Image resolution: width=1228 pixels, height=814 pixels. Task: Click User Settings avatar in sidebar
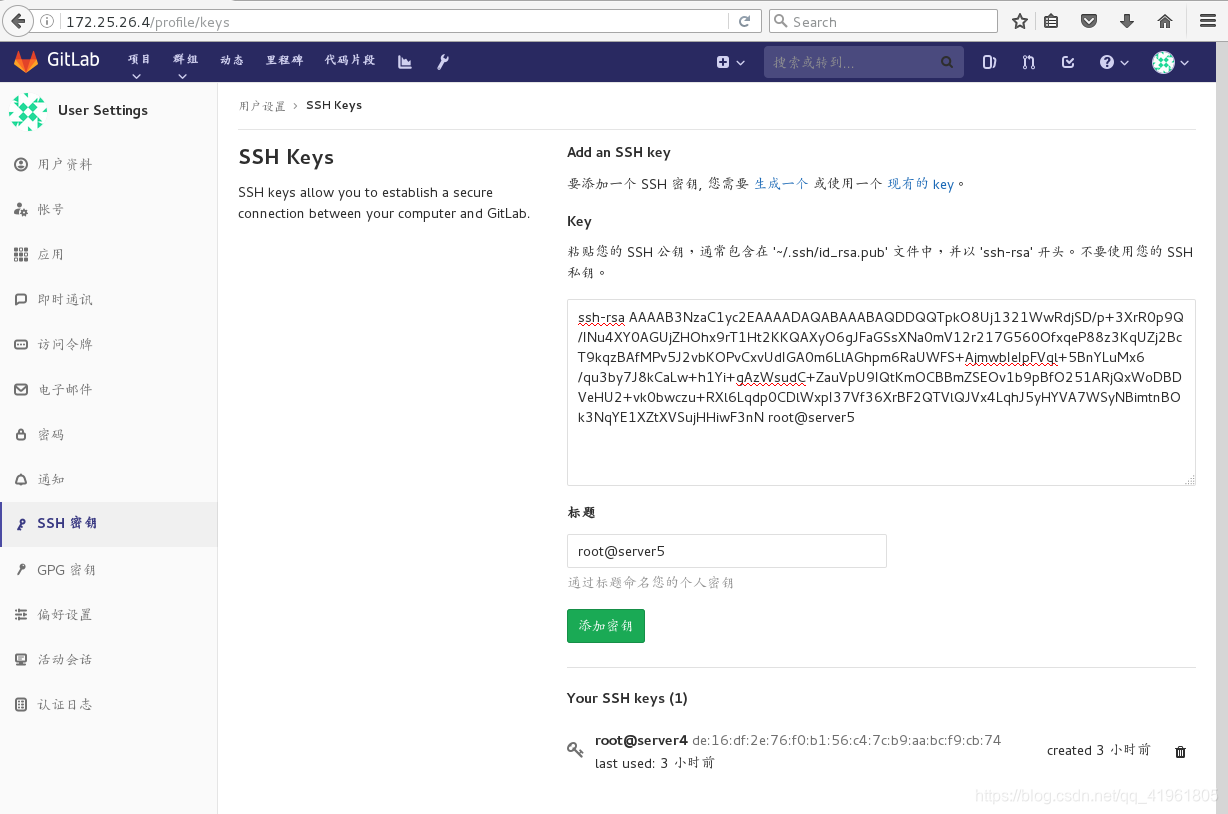pos(28,111)
